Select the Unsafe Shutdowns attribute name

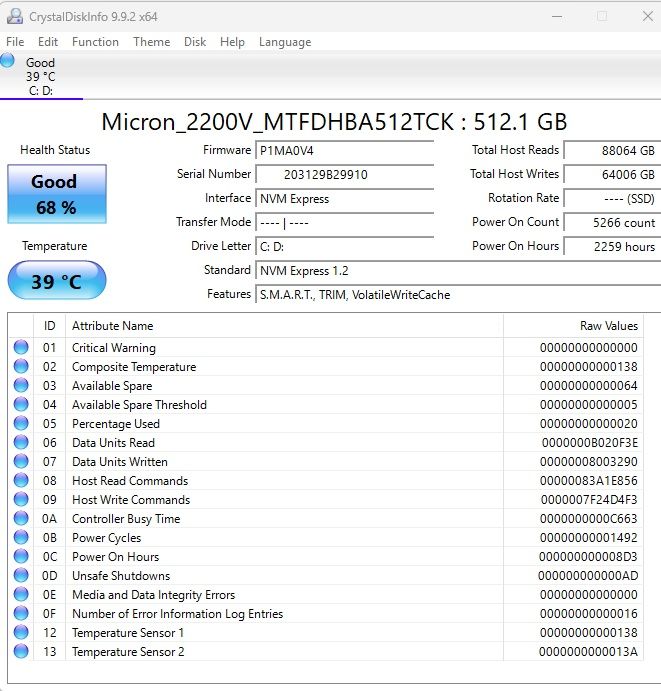pyautogui.click(x=121, y=576)
